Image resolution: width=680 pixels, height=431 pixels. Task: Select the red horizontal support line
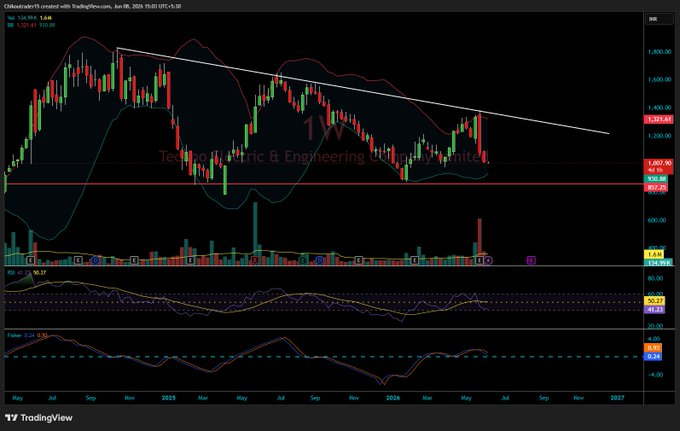(323, 184)
